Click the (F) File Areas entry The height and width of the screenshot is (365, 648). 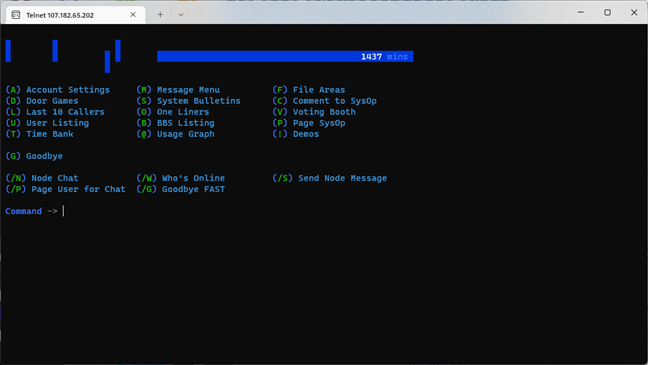click(x=309, y=90)
